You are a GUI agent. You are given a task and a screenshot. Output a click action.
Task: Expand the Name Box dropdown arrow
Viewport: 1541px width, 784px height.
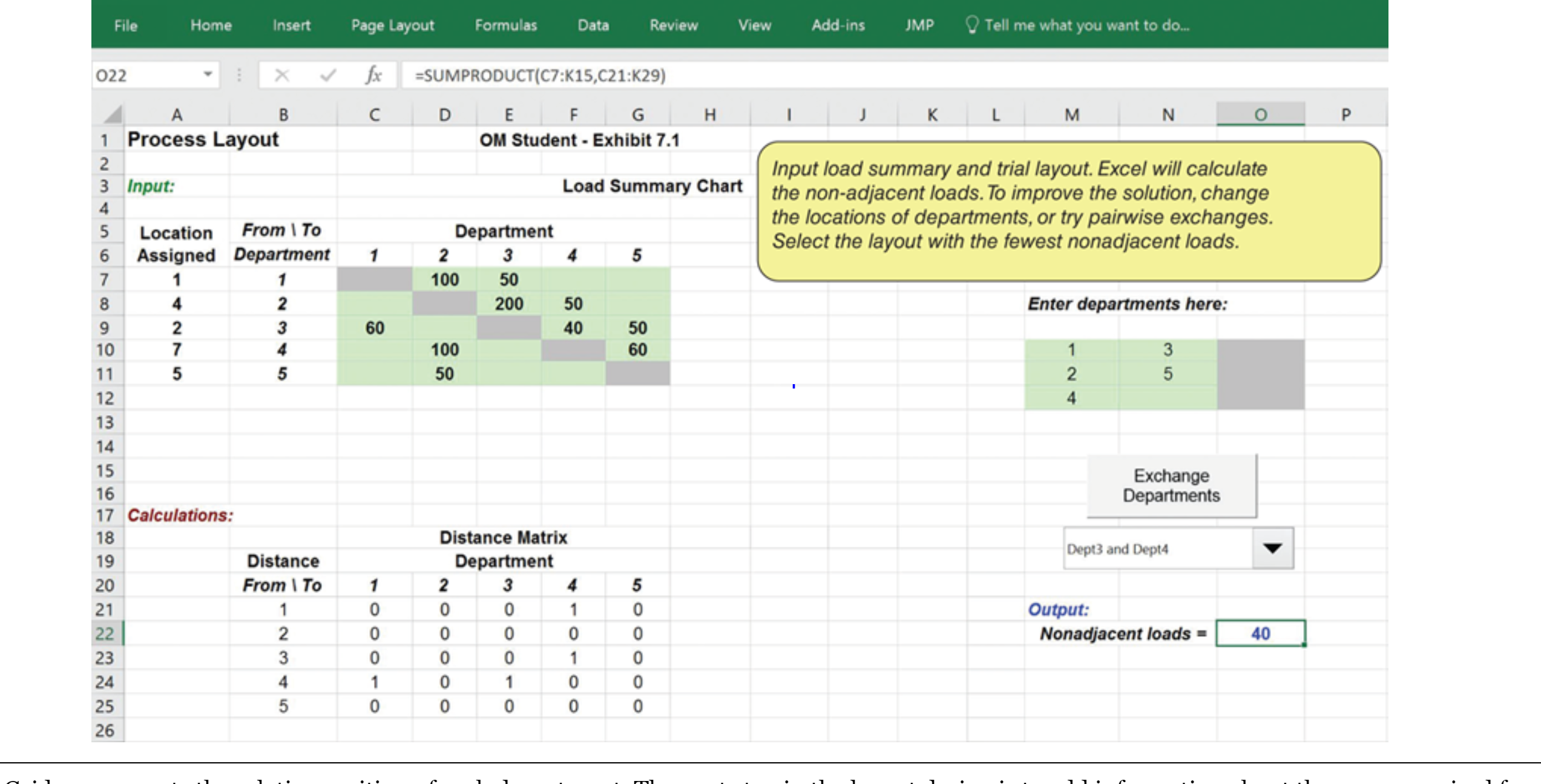tap(208, 74)
